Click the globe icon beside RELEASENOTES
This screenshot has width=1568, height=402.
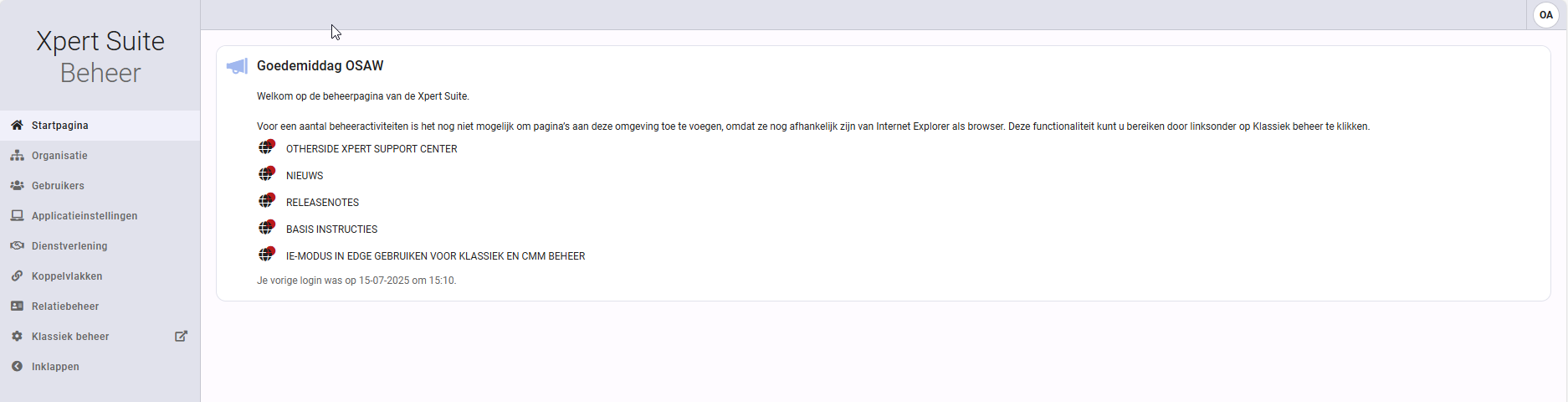pyautogui.click(x=267, y=201)
